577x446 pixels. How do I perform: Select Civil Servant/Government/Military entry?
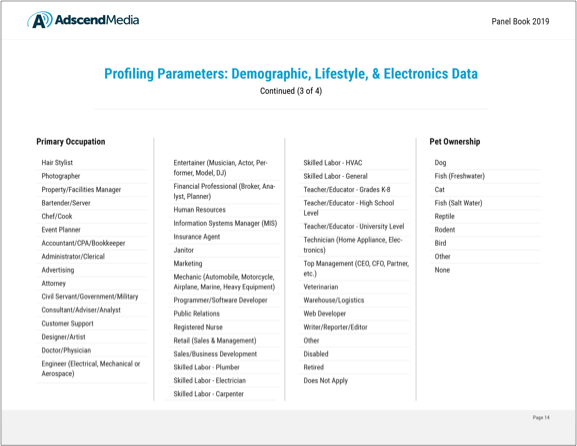point(90,297)
